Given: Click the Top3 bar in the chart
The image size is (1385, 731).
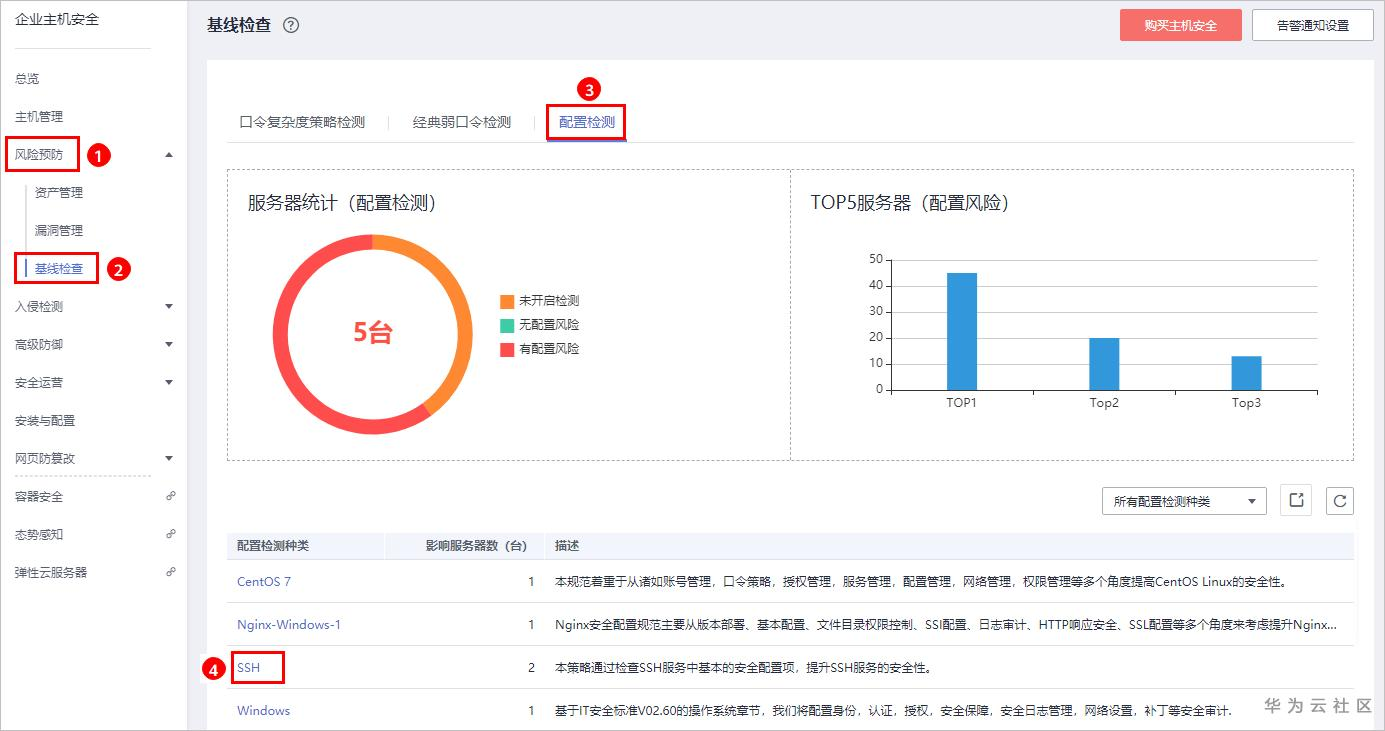Looking at the screenshot, I should click(x=1246, y=373).
